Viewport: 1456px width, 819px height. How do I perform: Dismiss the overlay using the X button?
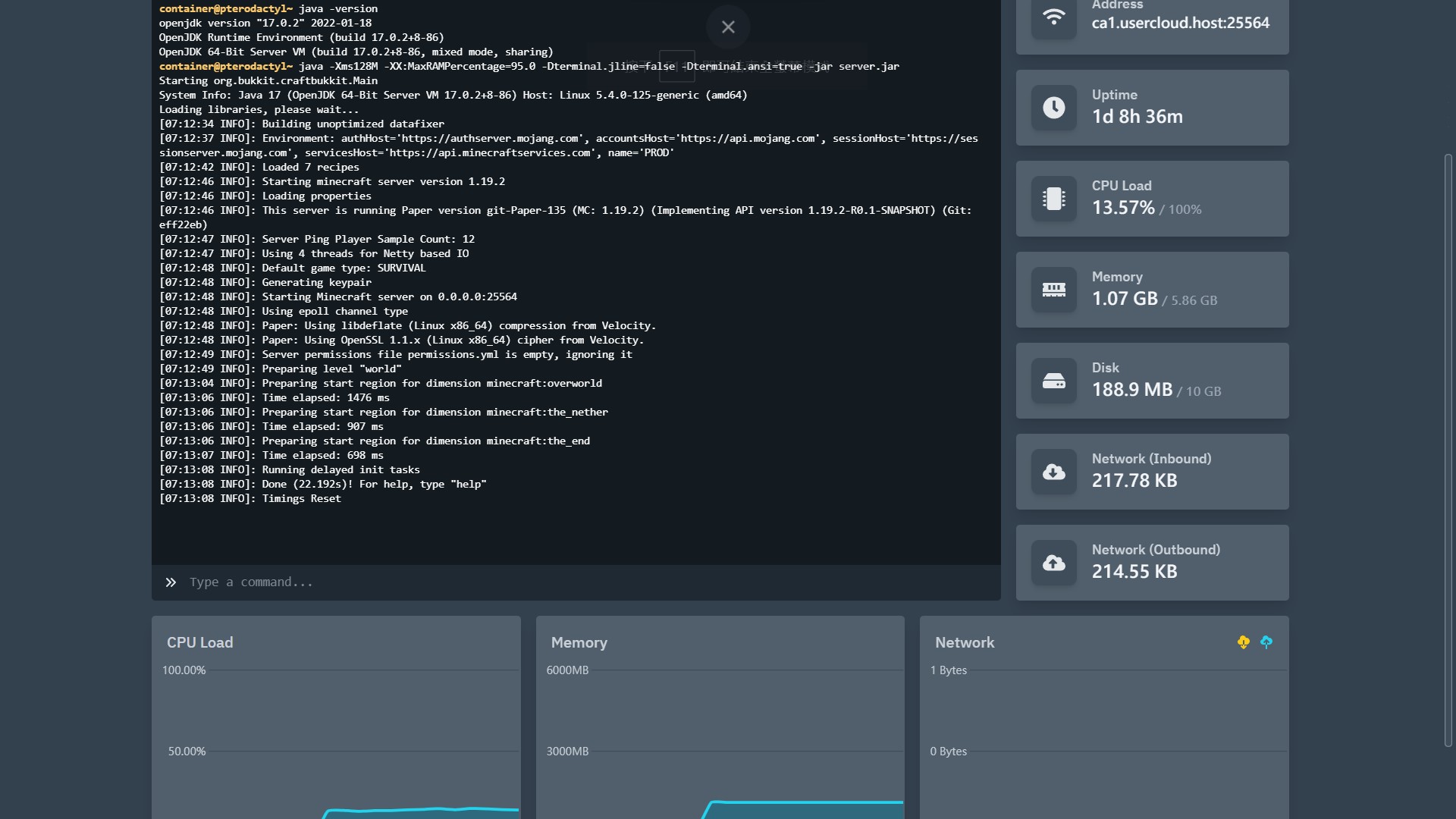tap(727, 27)
